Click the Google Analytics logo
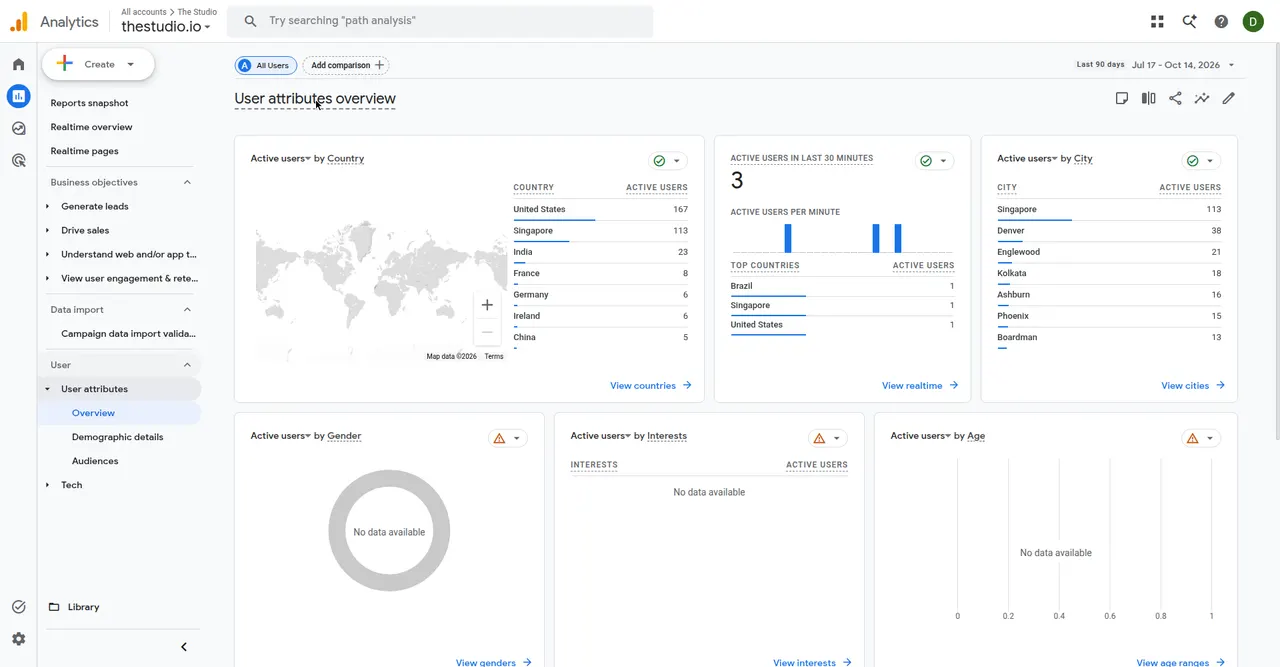 (19, 21)
